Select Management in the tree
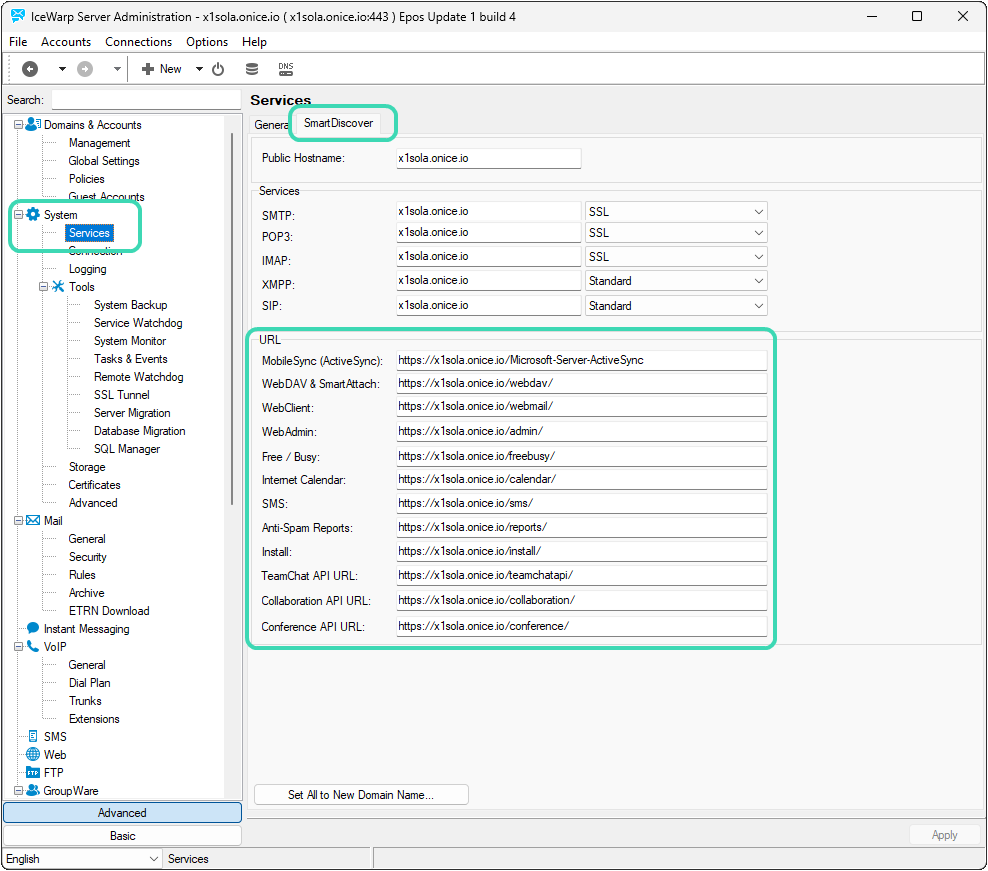The height and width of the screenshot is (871, 988). 99,143
